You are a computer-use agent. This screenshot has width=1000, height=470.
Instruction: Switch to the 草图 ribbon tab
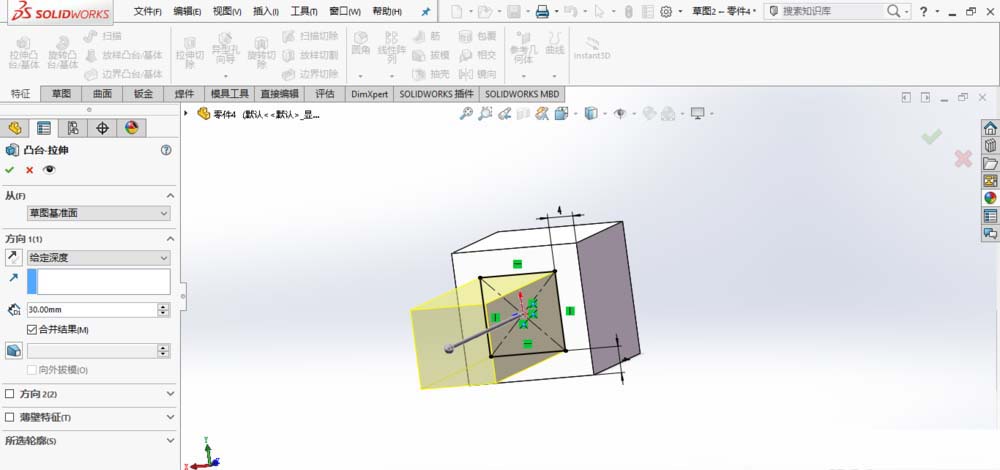(x=61, y=94)
